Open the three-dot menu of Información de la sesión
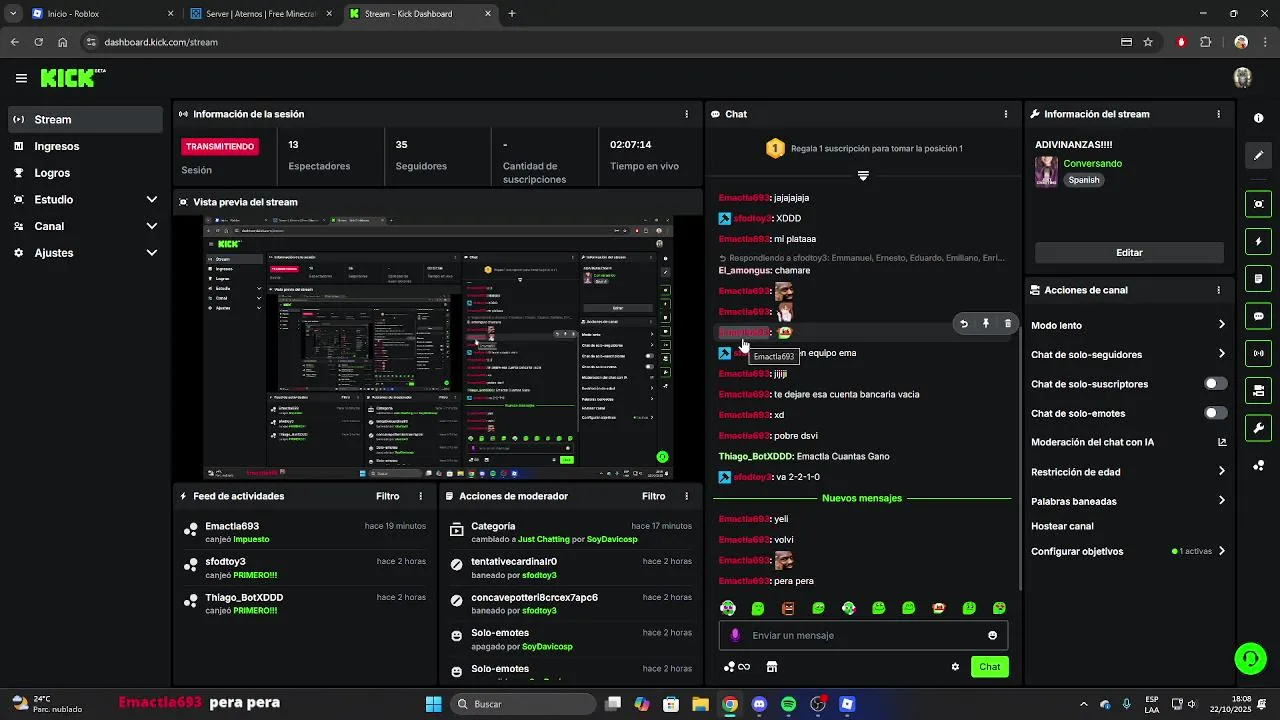Image resolution: width=1280 pixels, height=720 pixels. click(x=686, y=114)
